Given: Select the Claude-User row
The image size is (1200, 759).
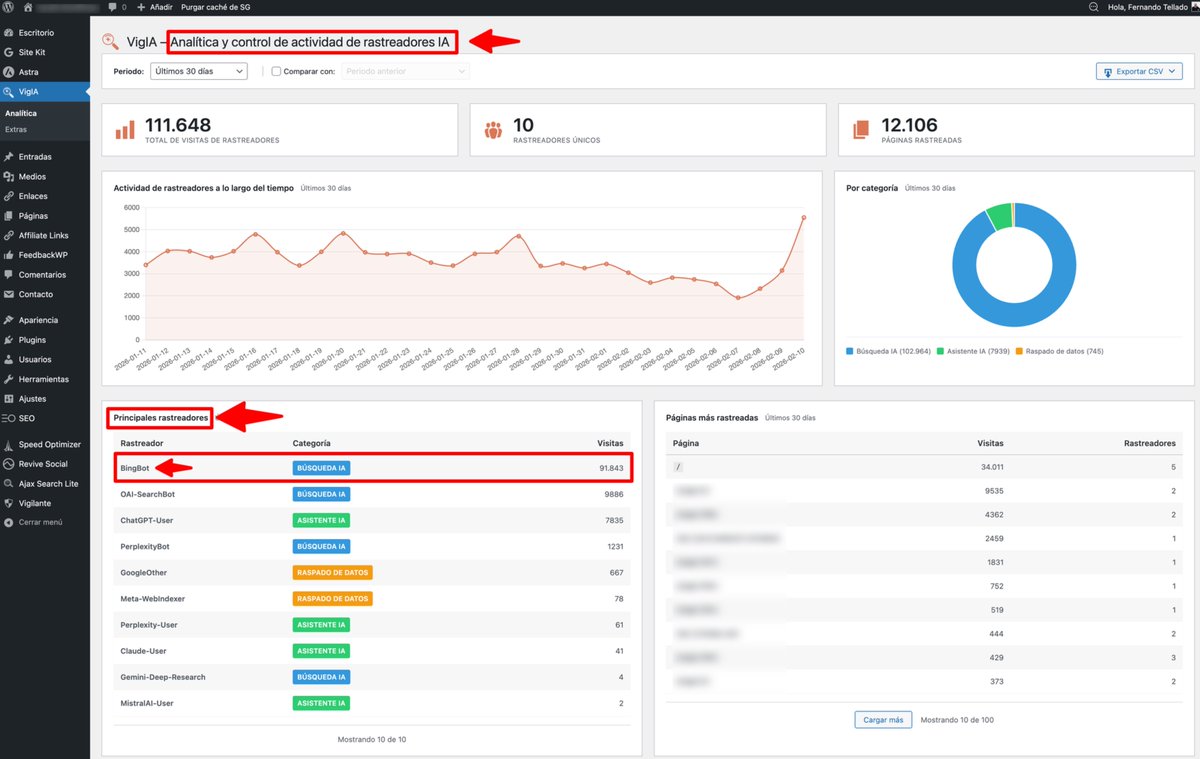Looking at the screenshot, I should (372, 651).
